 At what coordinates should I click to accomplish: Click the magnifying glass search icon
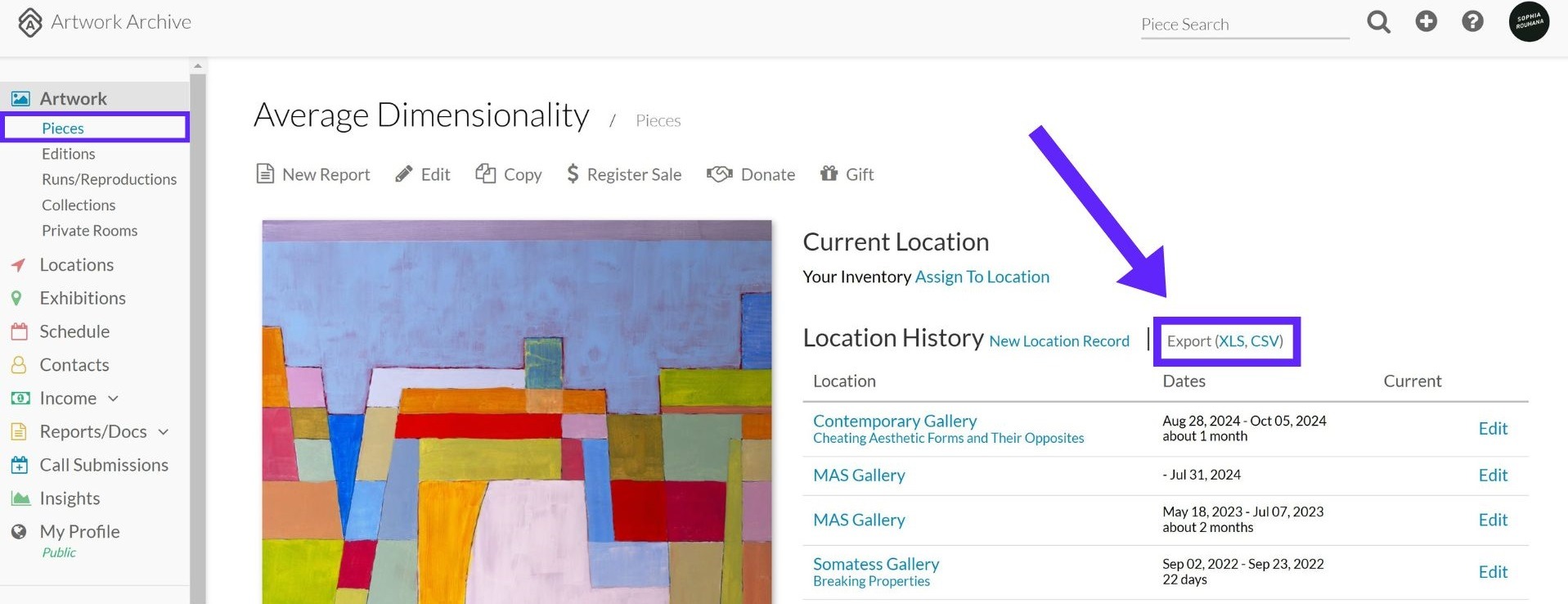tap(1378, 22)
